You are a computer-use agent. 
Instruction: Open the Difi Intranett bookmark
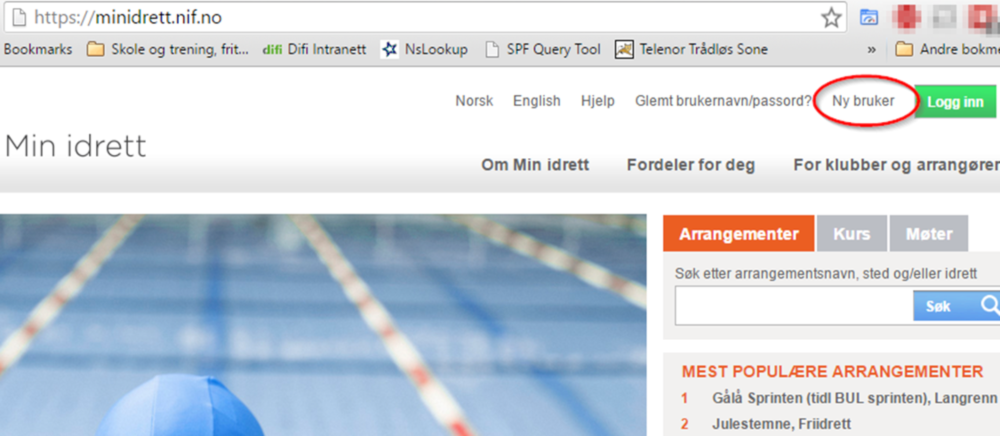pos(314,49)
